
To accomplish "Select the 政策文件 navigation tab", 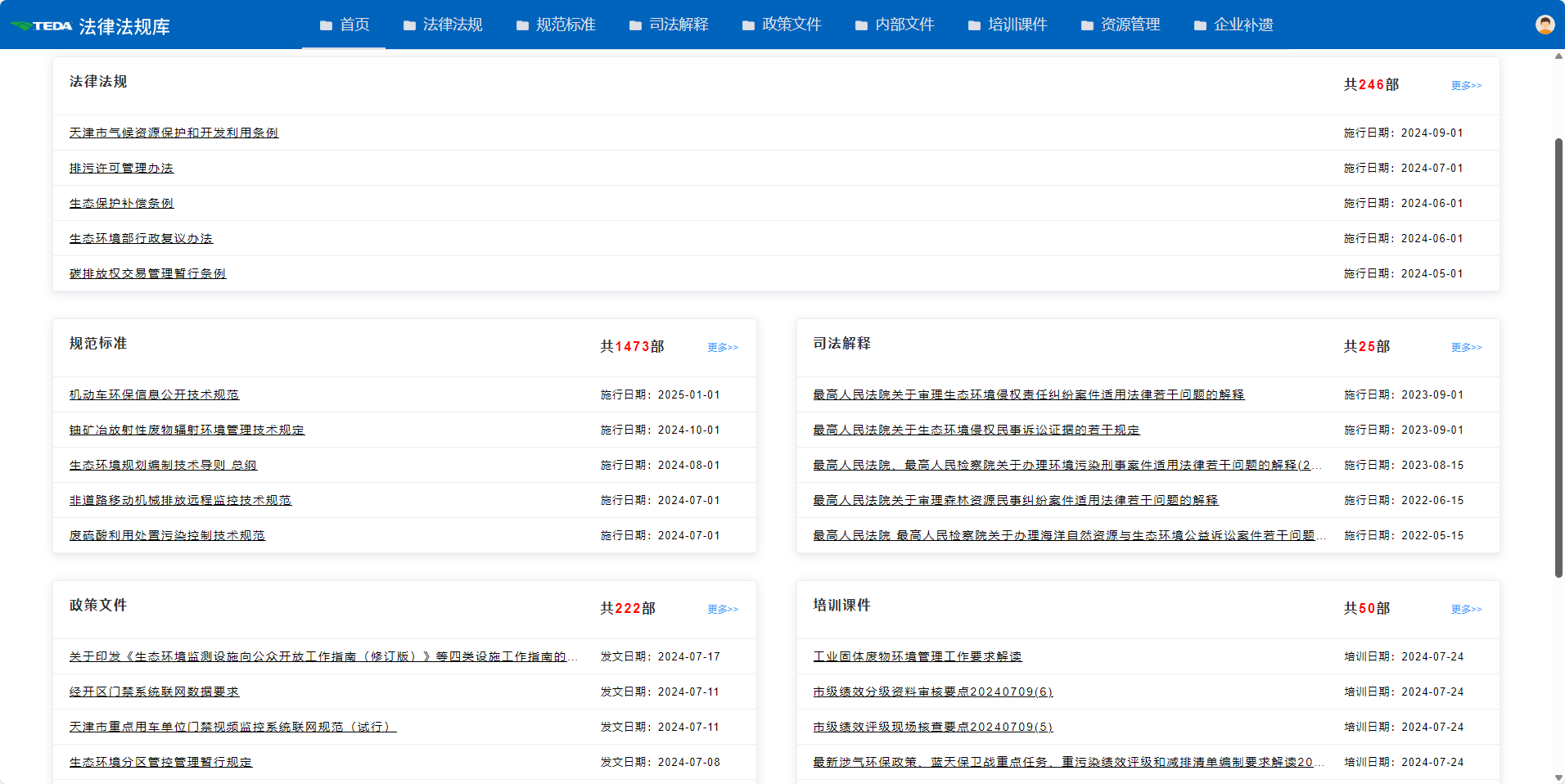I will (x=782, y=25).
